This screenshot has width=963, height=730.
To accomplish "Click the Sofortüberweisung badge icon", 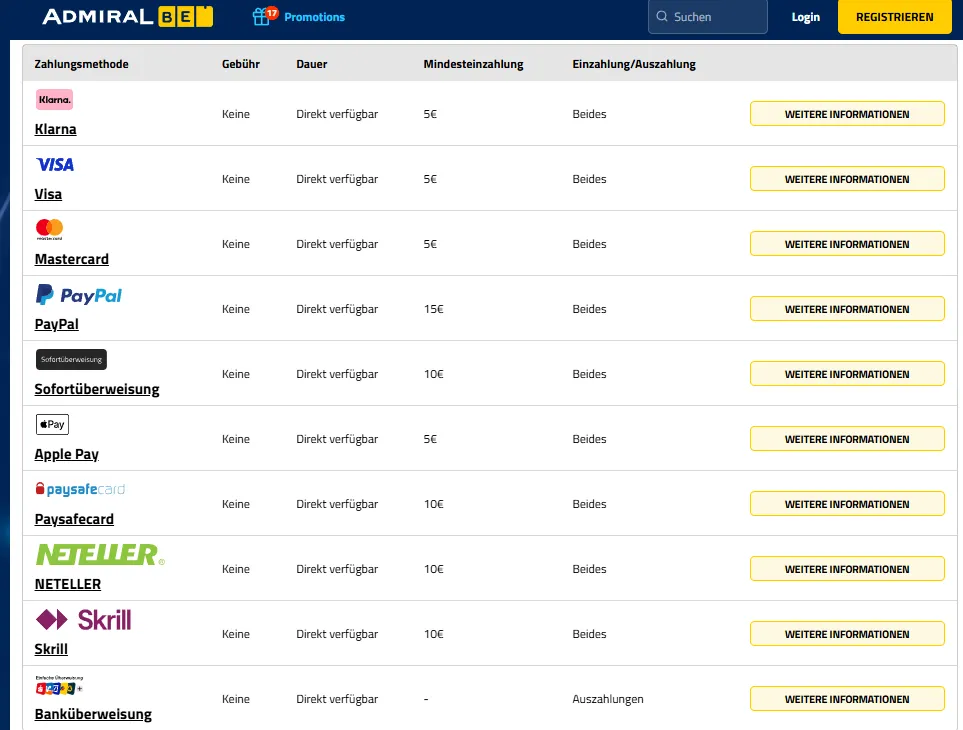I will pyautogui.click(x=71, y=359).
